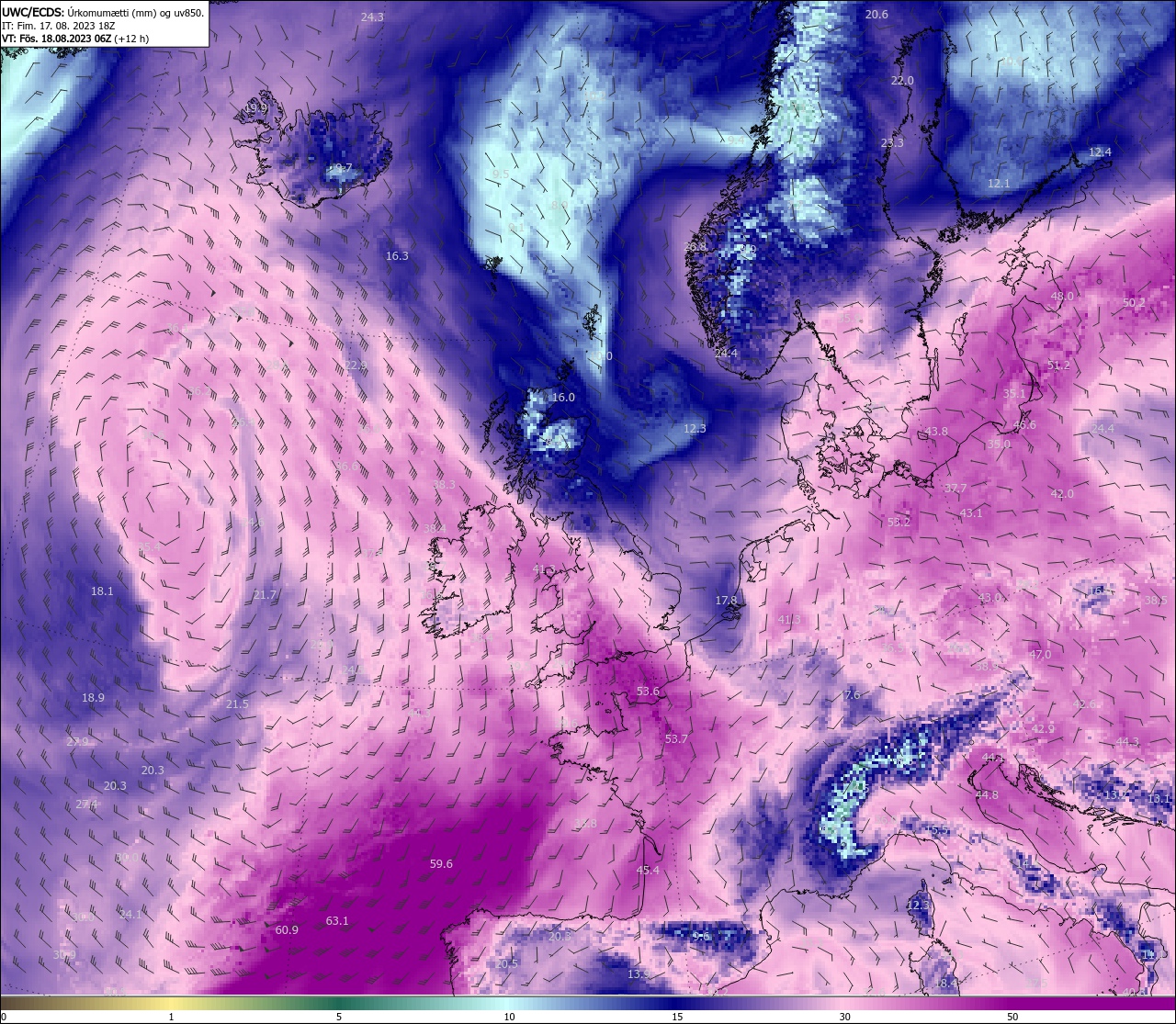
Task: Click the valid time 'VT: Fös. 18.08.2023 06Z'
Action: (x=57, y=39)
